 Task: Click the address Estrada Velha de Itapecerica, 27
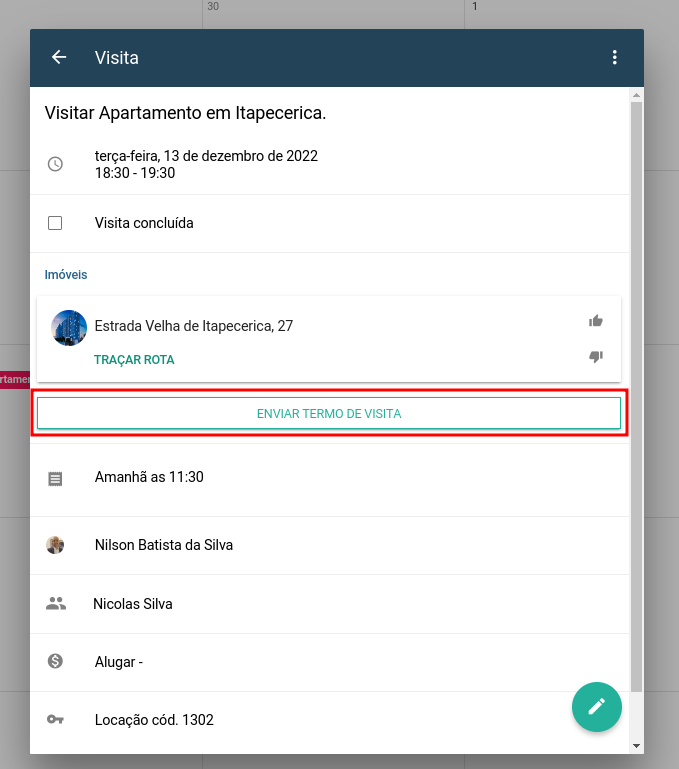click(194, 326)
